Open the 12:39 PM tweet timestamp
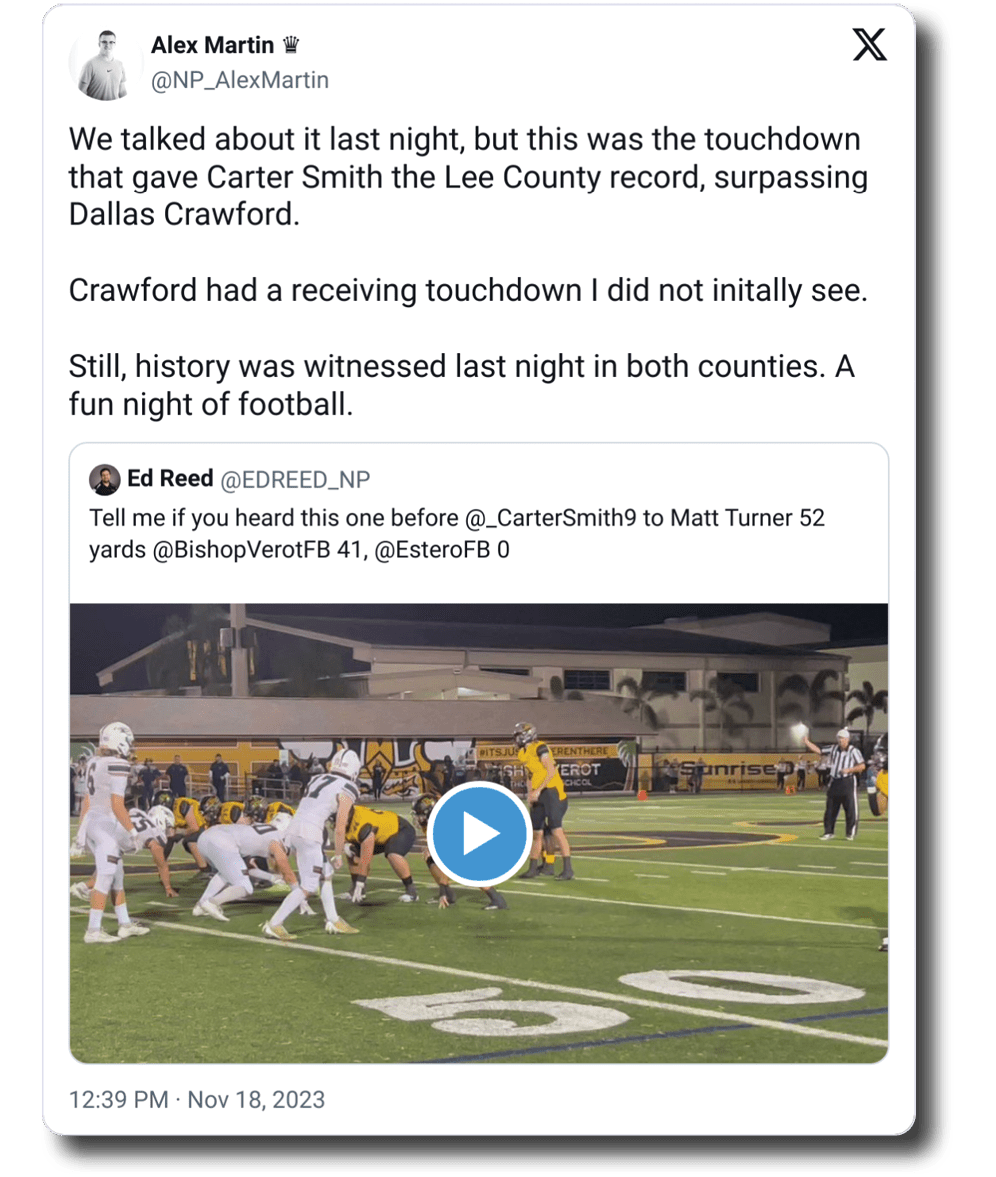The width and height of the screenshot is (996, 1177). [x=118, y=1099]
